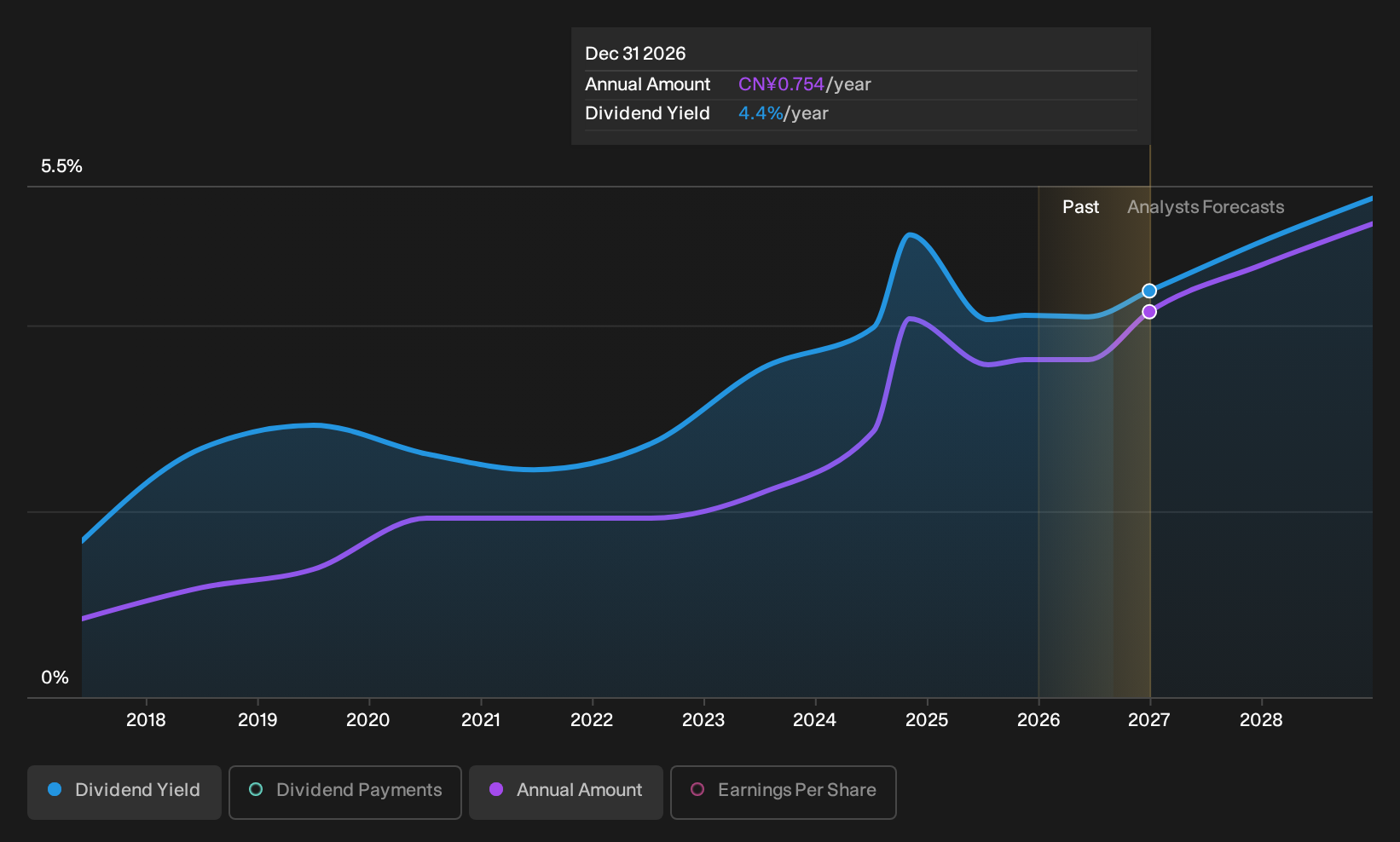The width and height of the screenshot is (1400, 842).
Task: Toggle the Dividend Payments series
Action: point(345,792)
